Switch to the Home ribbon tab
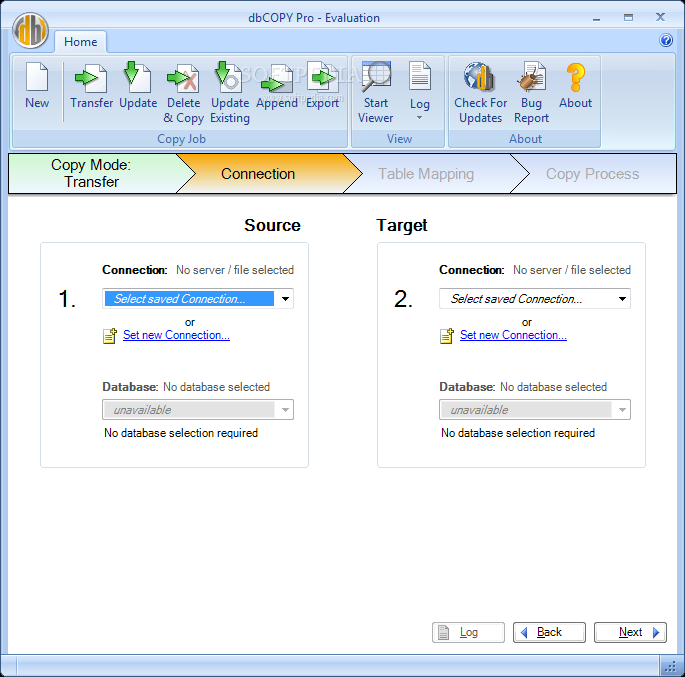 (x=80, y=42)
